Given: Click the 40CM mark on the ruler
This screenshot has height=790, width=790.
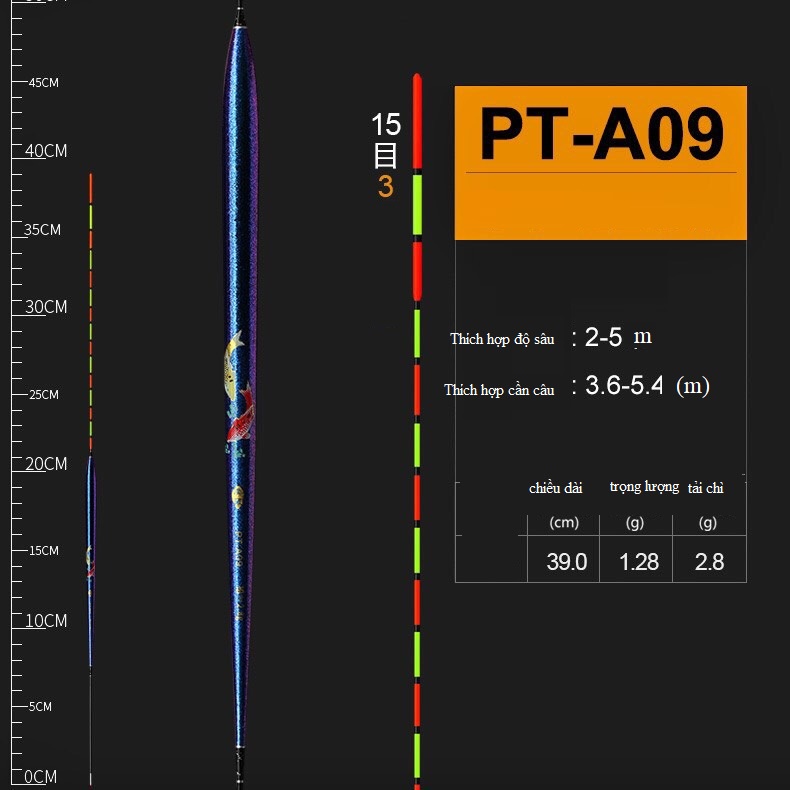Looking at the screenshot, I should (x=45, y=151).
